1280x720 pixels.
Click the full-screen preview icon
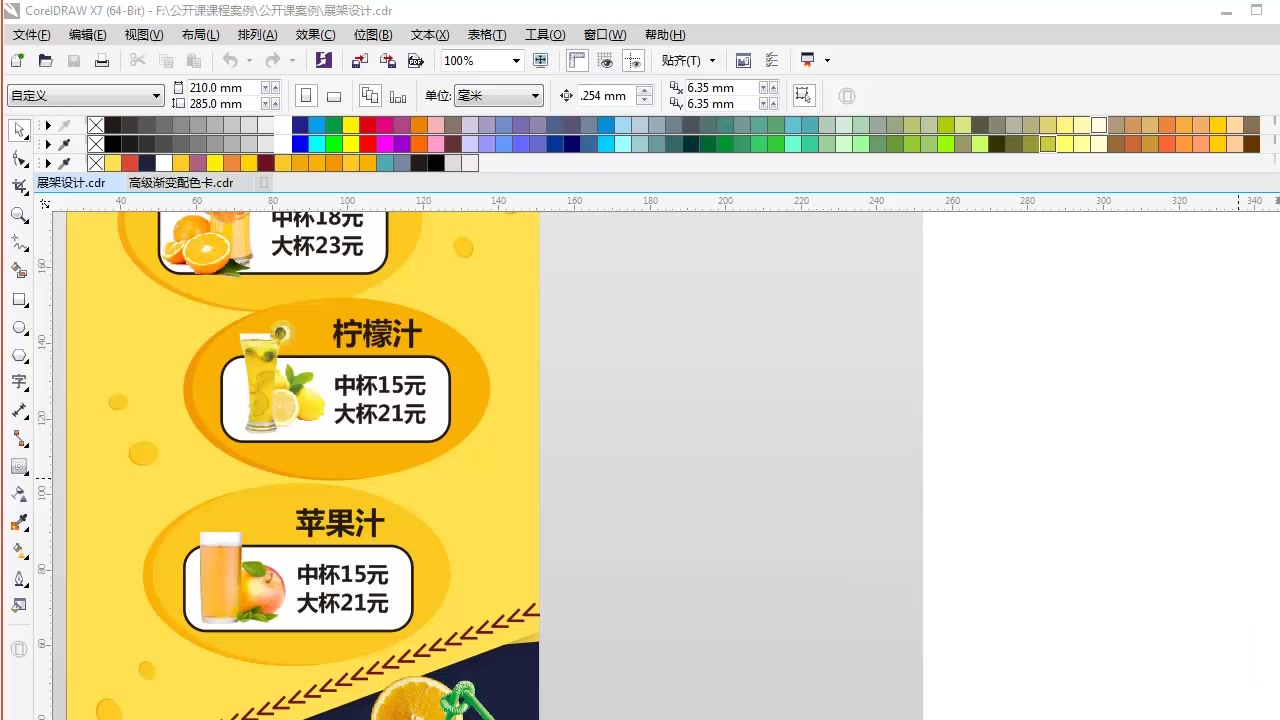coord(541,61)
